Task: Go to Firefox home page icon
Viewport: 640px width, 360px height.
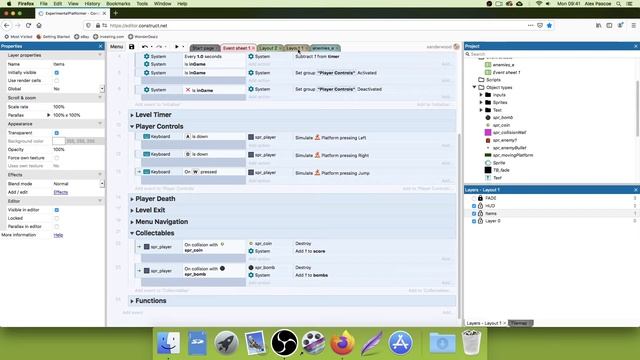Action: click(39, 25)
